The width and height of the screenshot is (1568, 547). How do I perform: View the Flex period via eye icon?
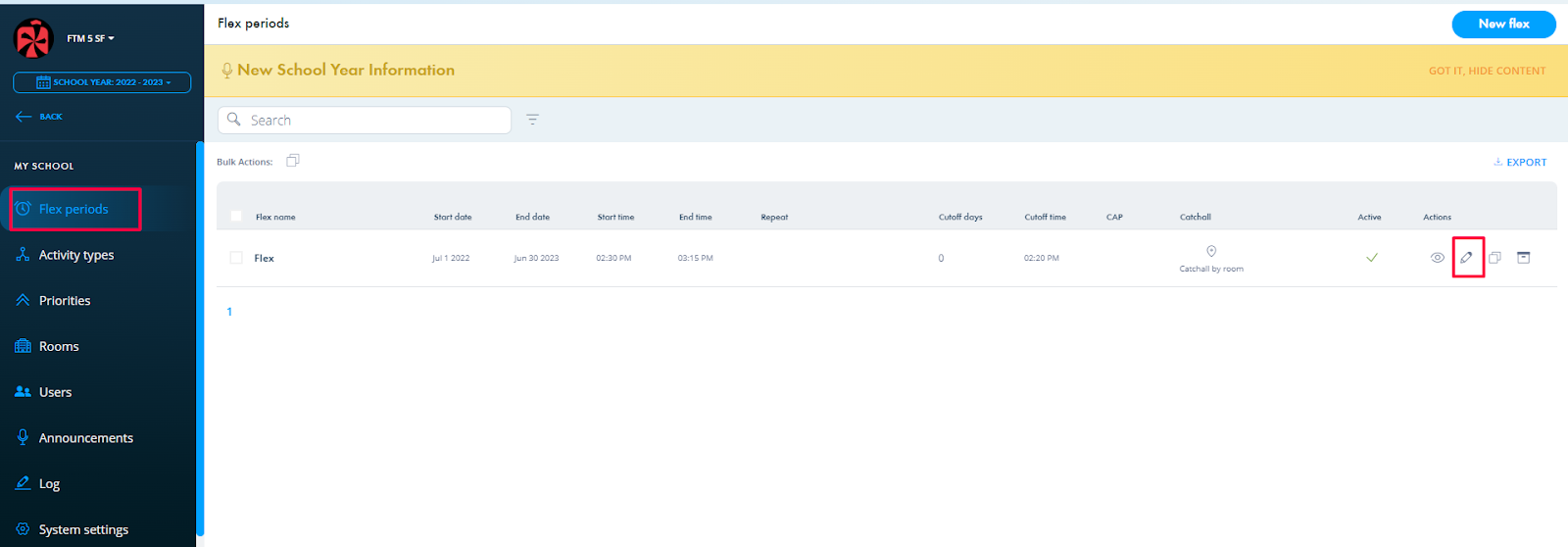click(x=1438, y=258)
